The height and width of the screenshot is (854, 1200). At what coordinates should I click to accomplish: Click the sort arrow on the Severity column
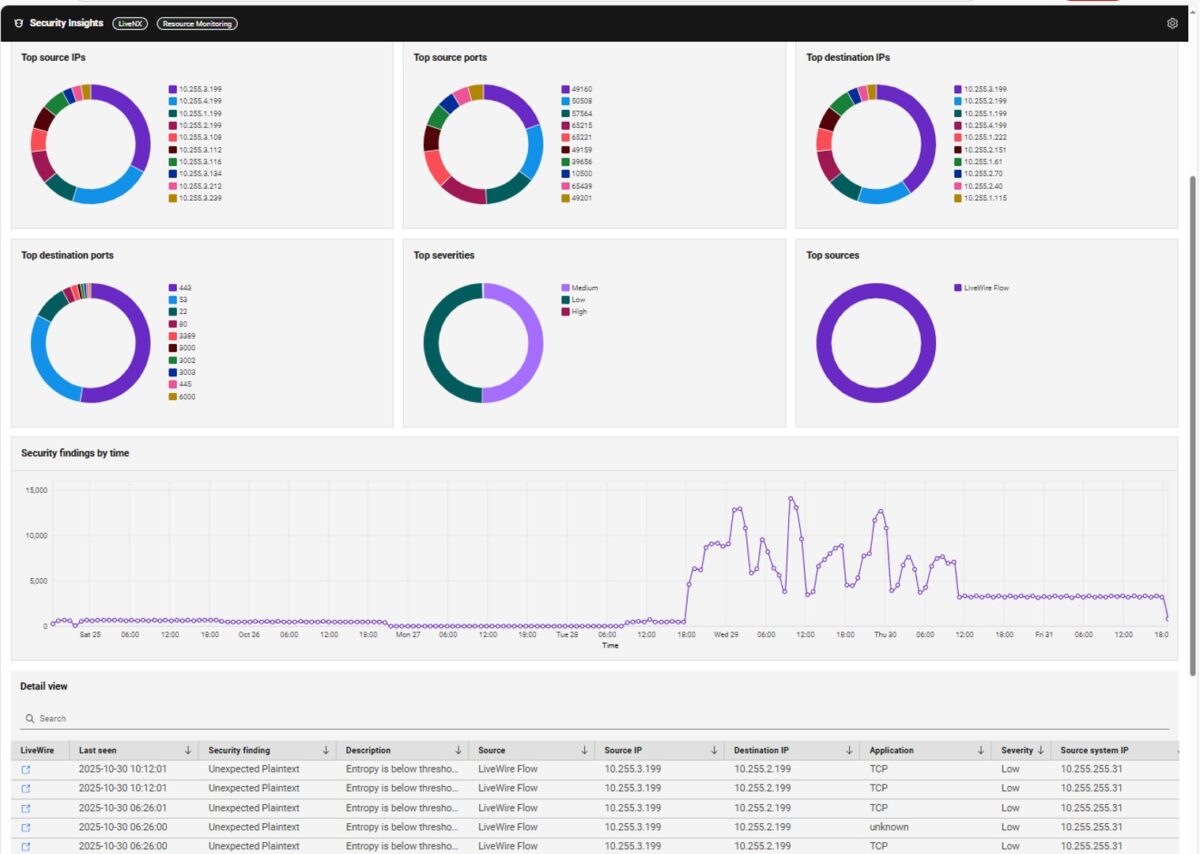(1043, 749)
